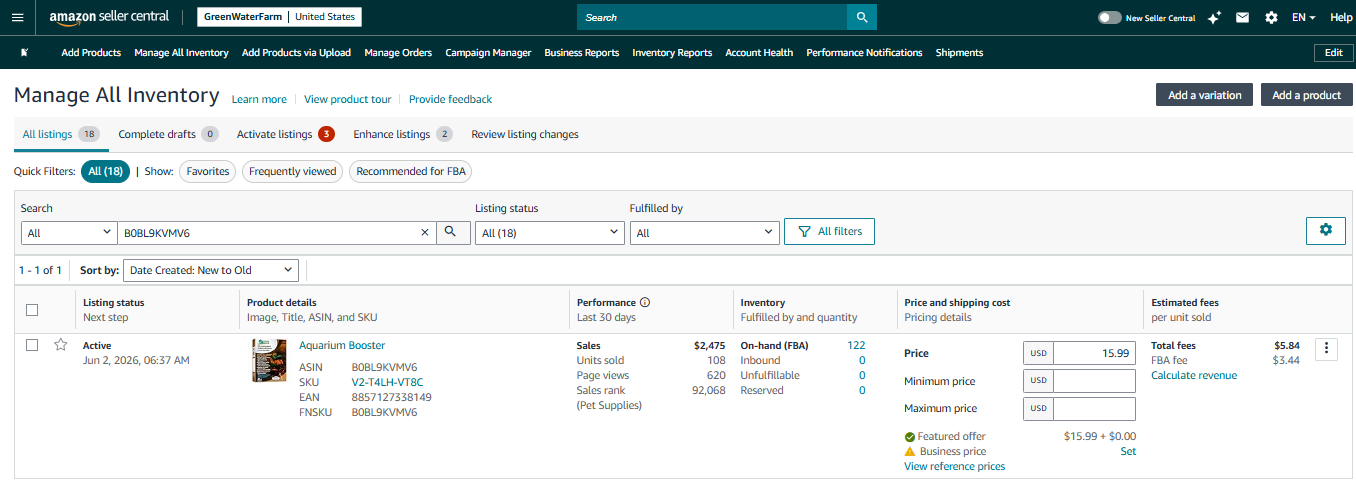
Task: Open the sparkle AI assistant icon
Action: (x=1214, y=17)
